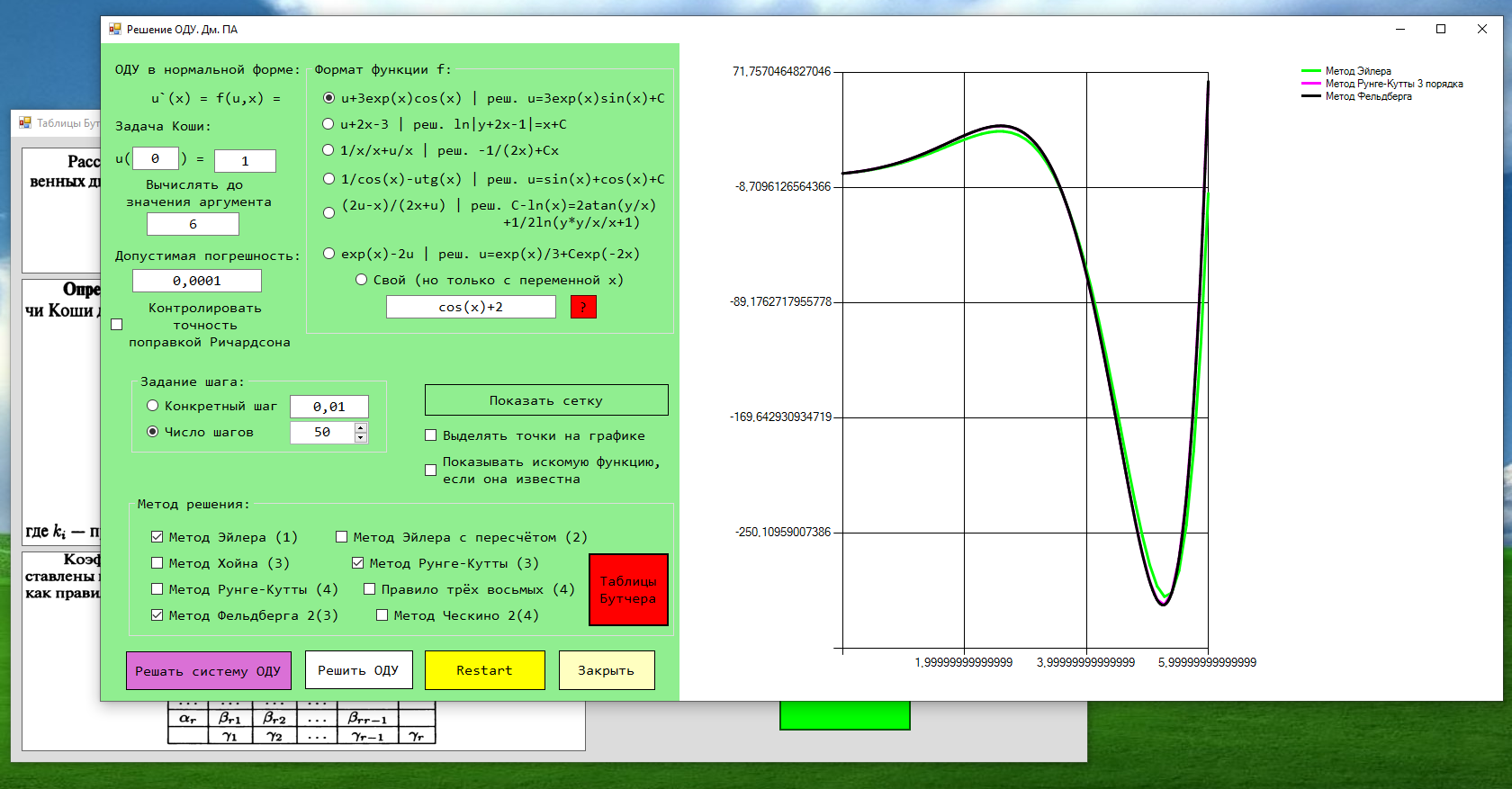The image size is (1512, 789).
Task: Click y-axis label 71,7570464827046
Action: (782, 71)
